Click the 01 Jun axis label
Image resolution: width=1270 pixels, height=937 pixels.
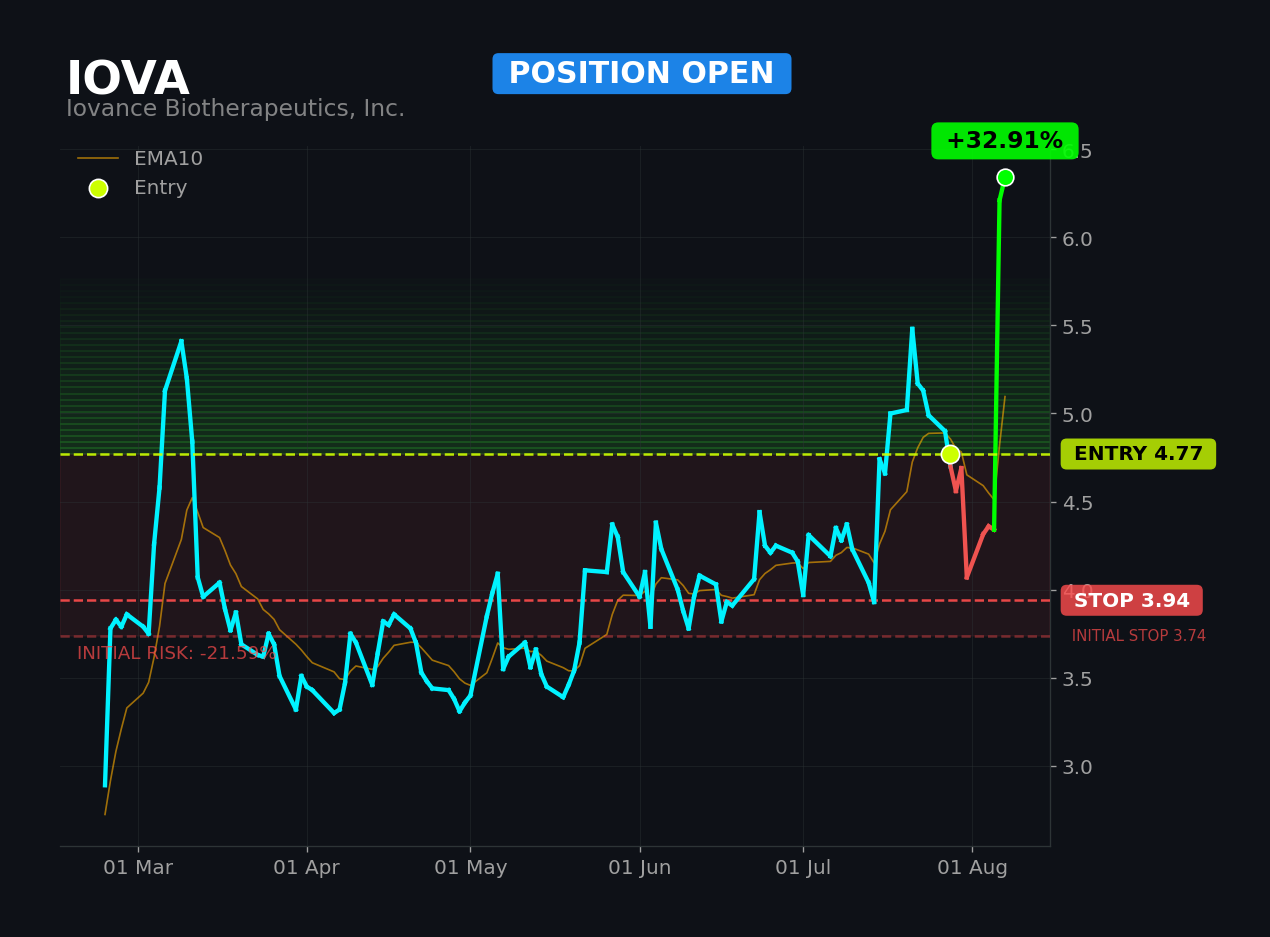(640, 868)
